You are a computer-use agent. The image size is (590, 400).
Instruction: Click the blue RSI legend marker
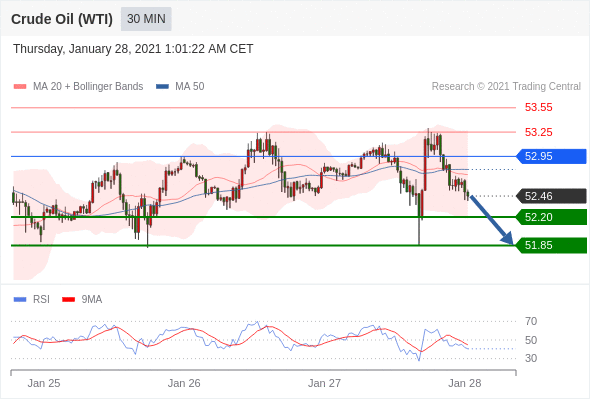click(x=20, y=300)
